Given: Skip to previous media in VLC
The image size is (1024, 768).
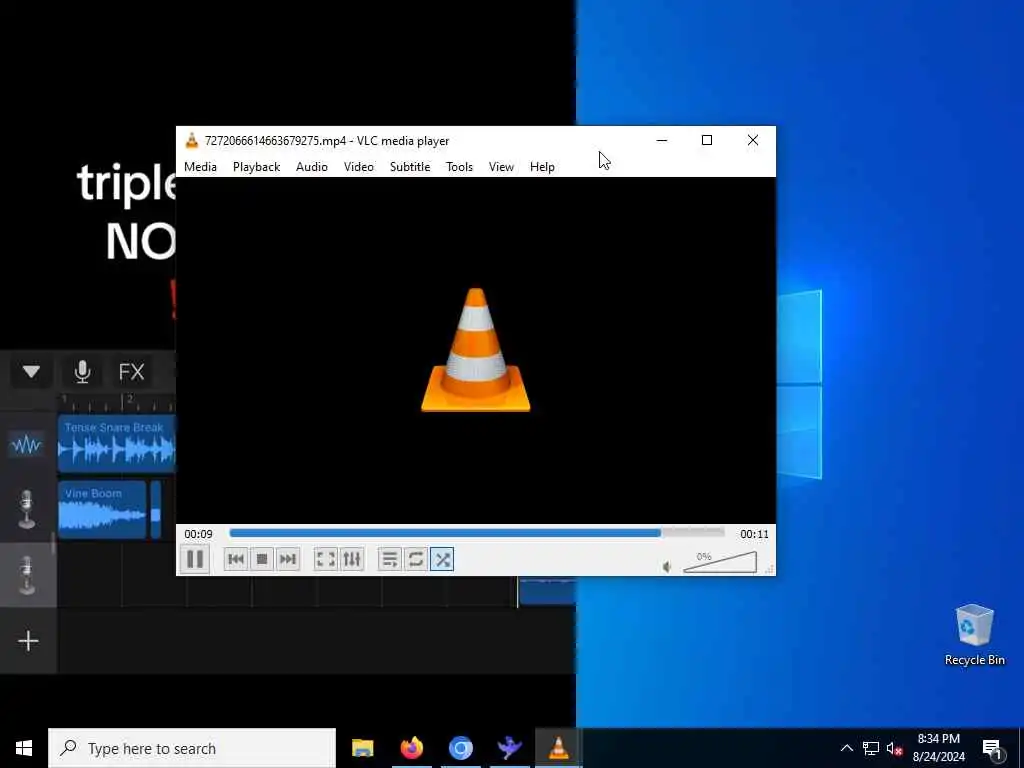Looking at the screenshot, I should click(236, 559).
